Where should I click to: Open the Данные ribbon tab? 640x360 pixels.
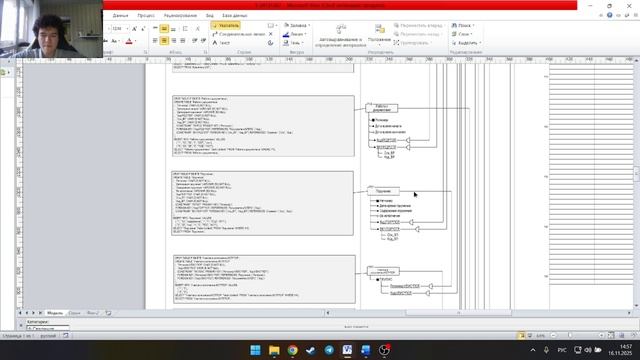tap(120, 16)
